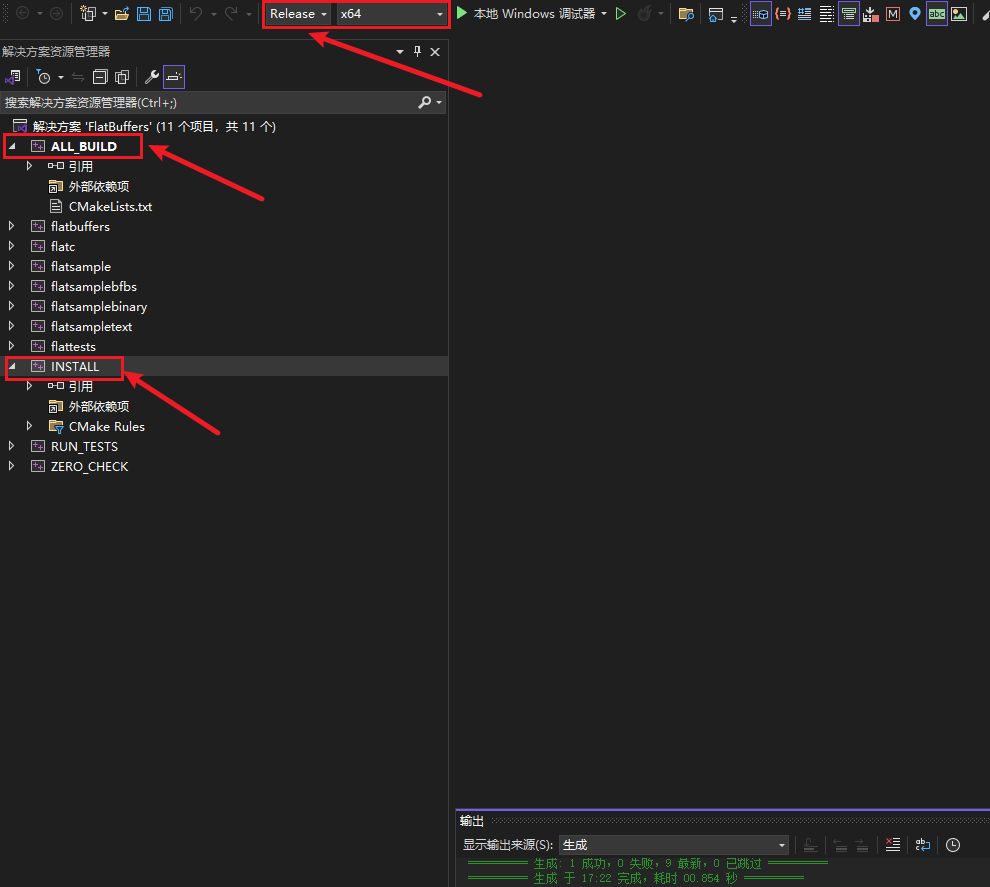This screenshot has width=990, height=887.
Task: Click the 输出 Output panel title
Action: click(x=472, y=821)
